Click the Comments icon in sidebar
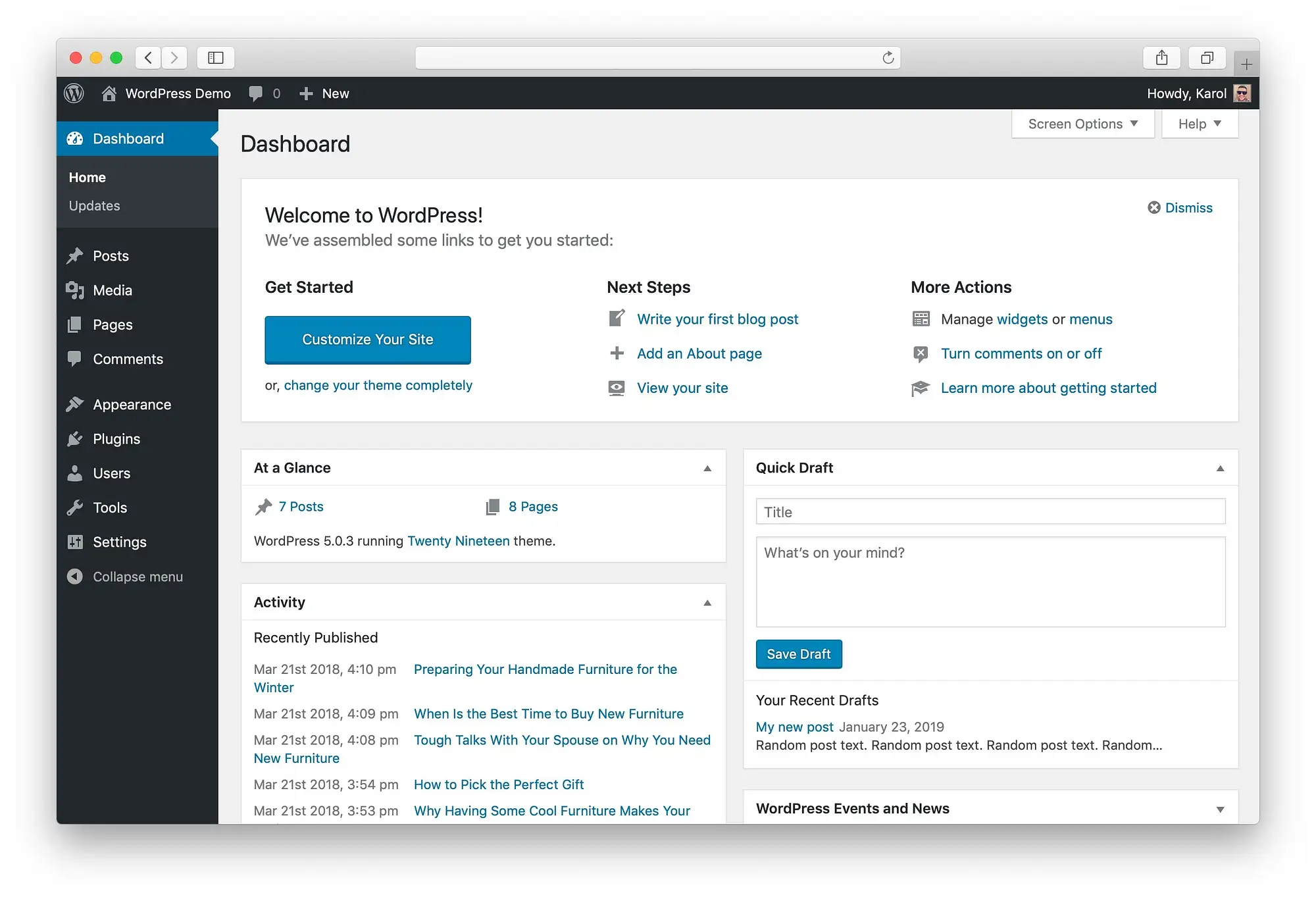 [x=76, y=359]
